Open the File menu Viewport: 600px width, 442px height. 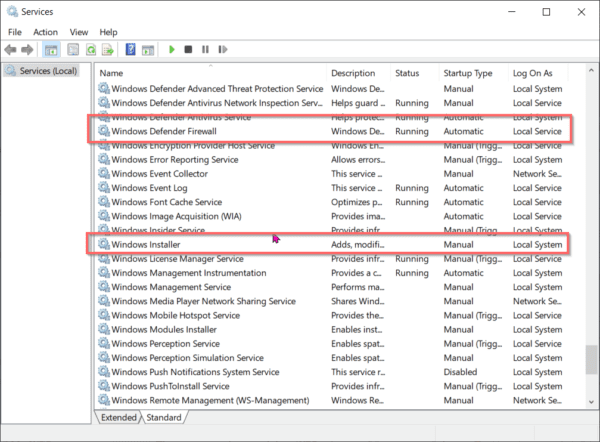15,32
